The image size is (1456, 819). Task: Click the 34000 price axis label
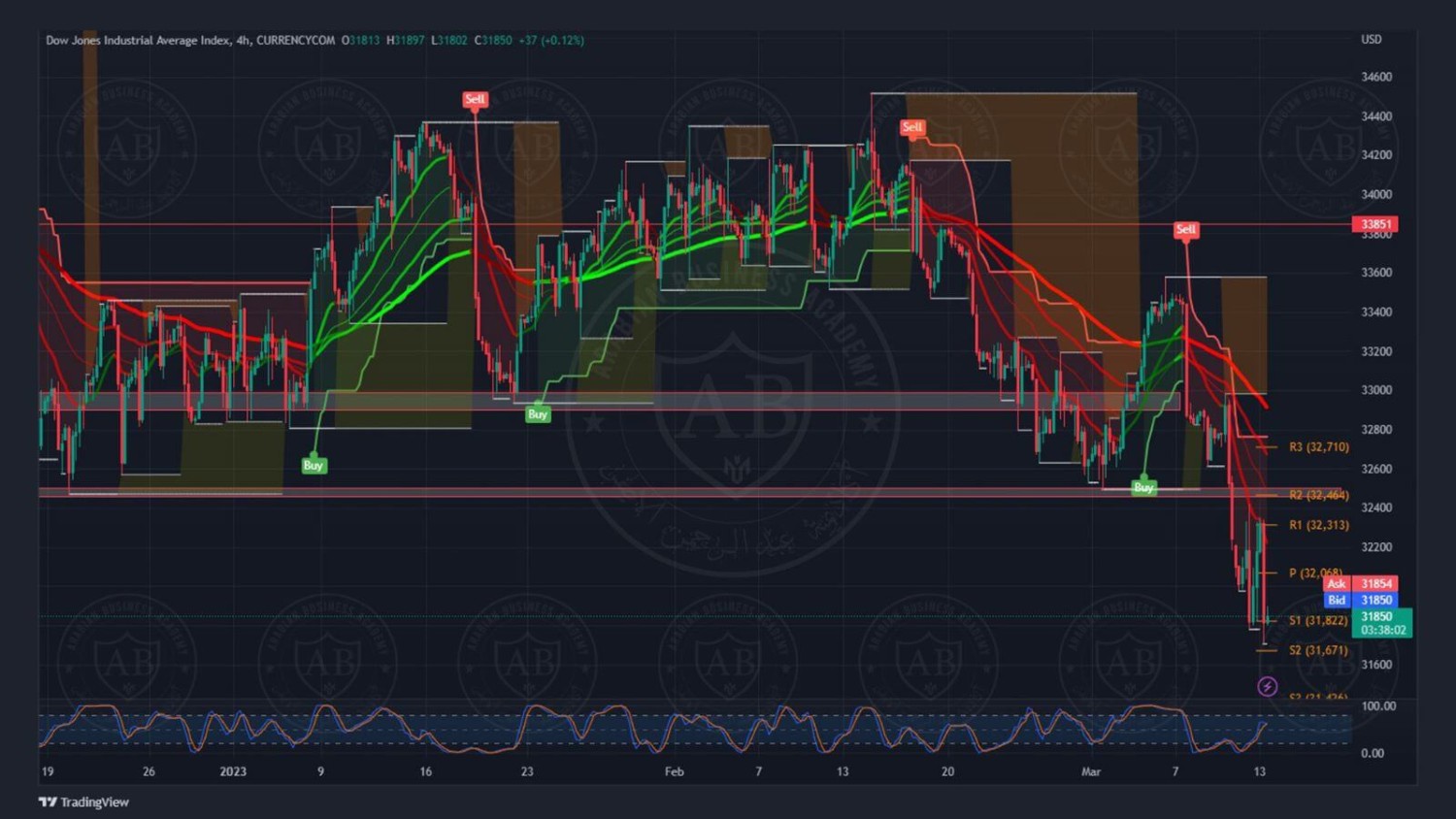tap(1375, 194)
